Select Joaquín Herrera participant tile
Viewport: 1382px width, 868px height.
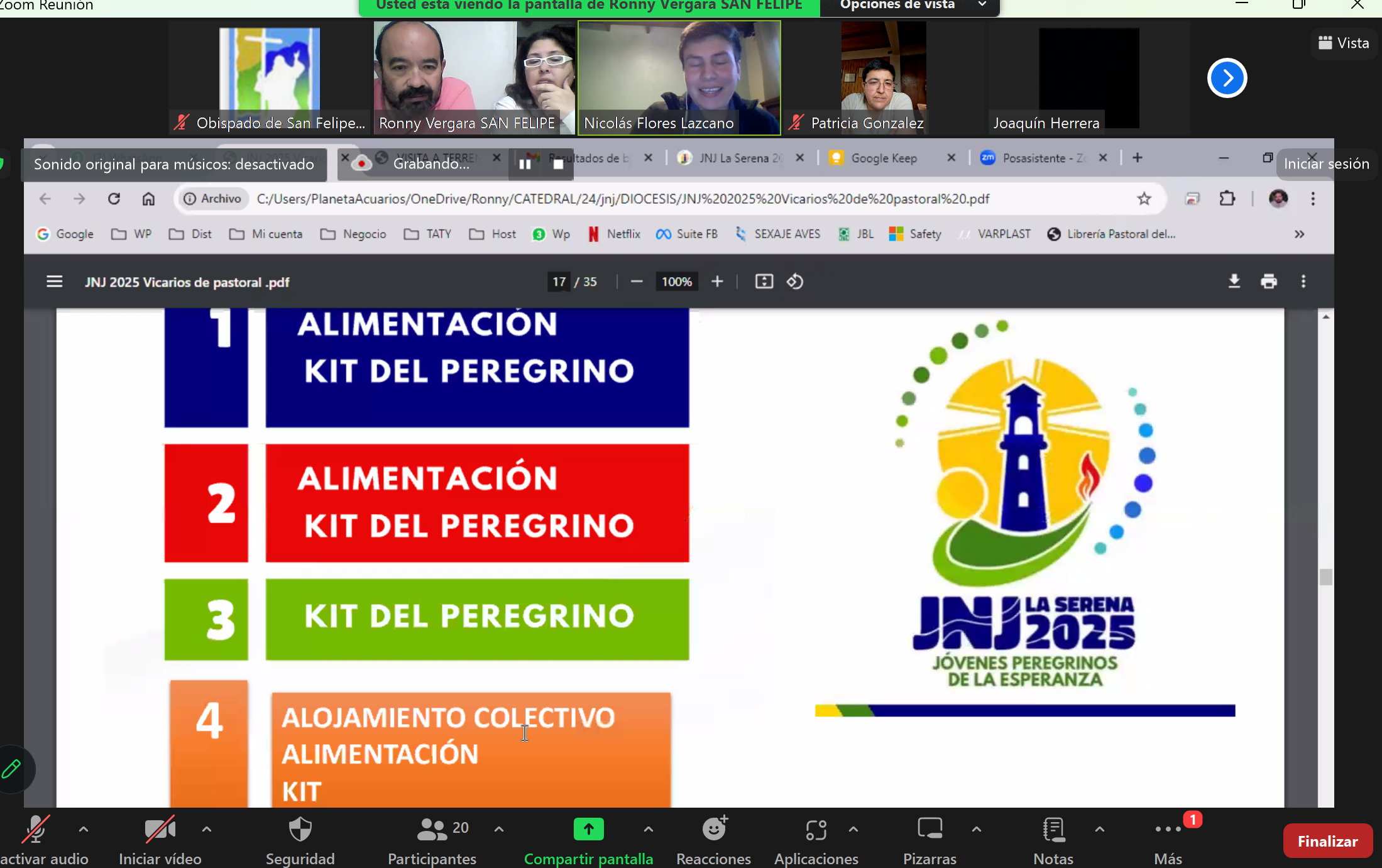pyautogui.click(x=1089, y=78)
